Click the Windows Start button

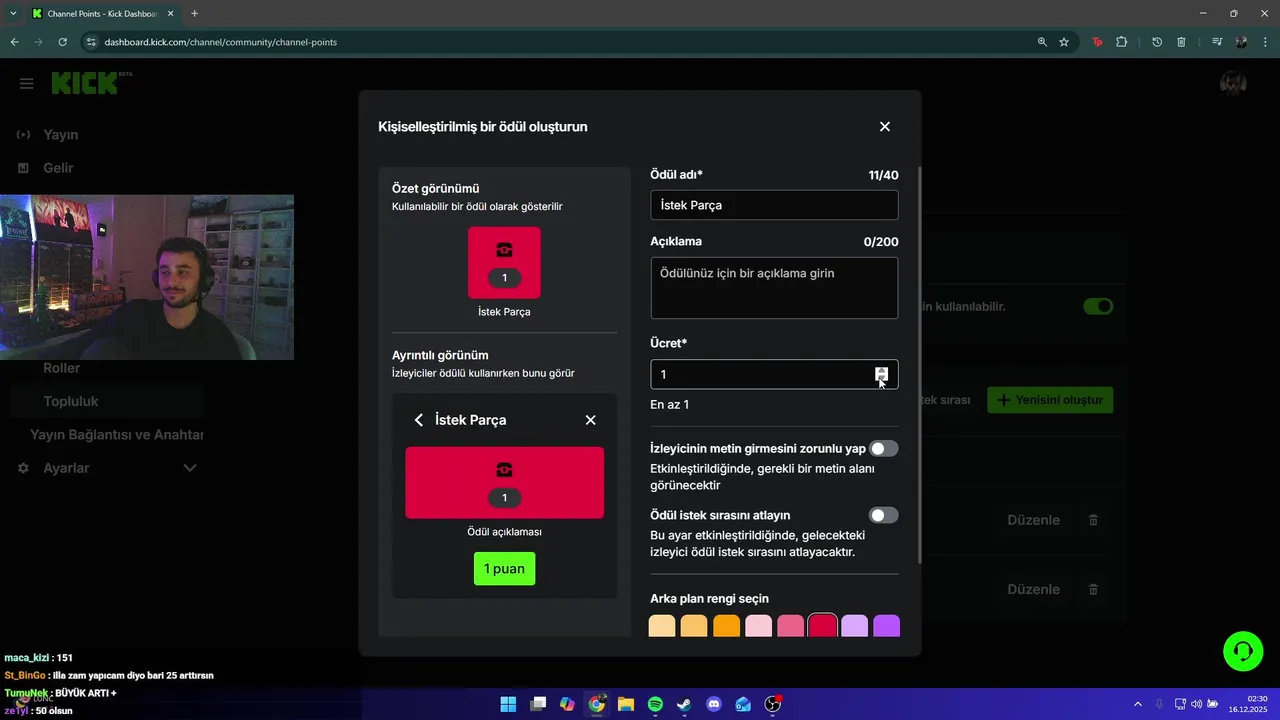coord(508,704)
